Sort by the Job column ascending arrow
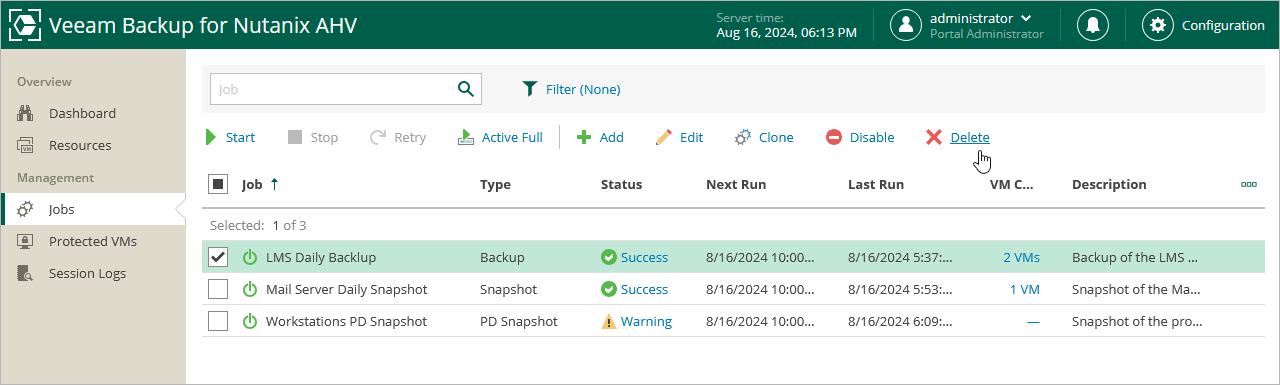Screen dimensions: 1280x385 (275, 184)
